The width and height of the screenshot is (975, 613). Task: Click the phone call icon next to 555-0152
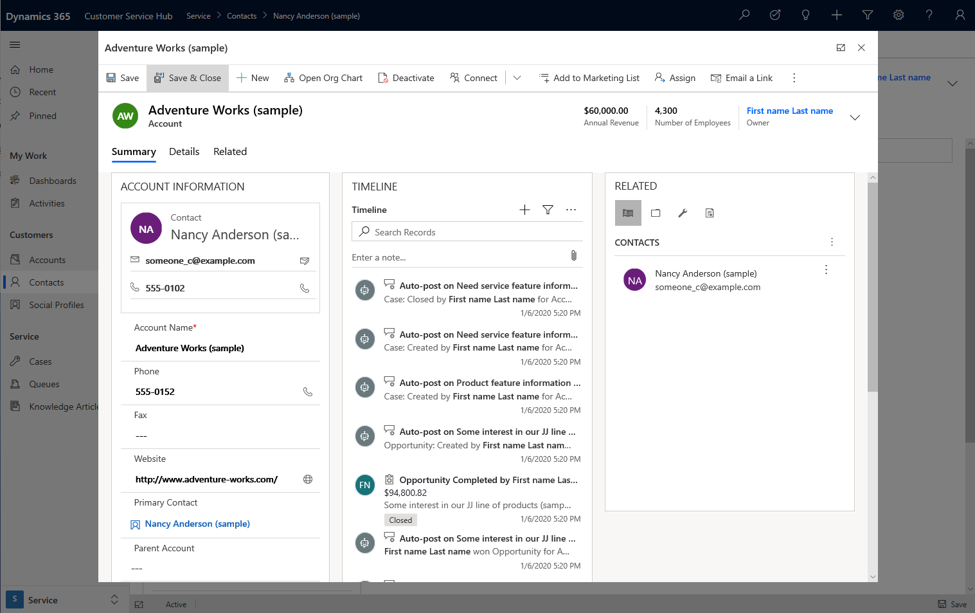tap(307, 392)
